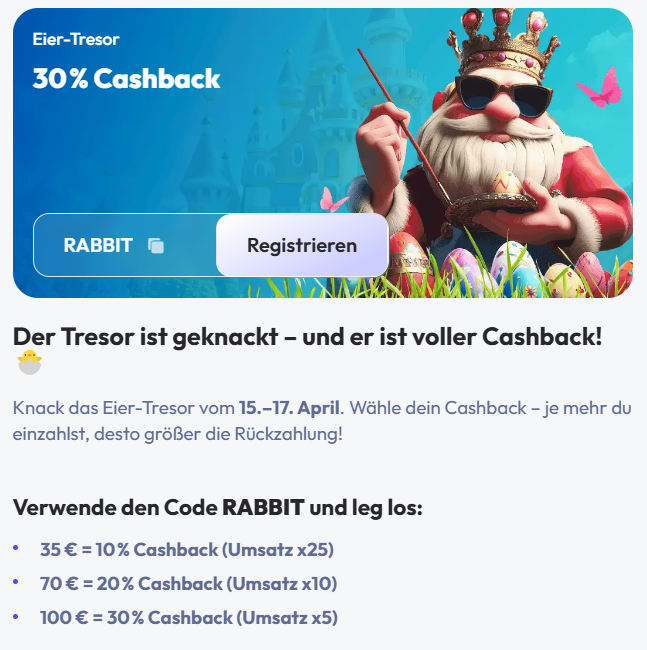647x650 pixels.
Task: Click the colorful Easter eggs in the grass
Action: click(x=510, y=265)
